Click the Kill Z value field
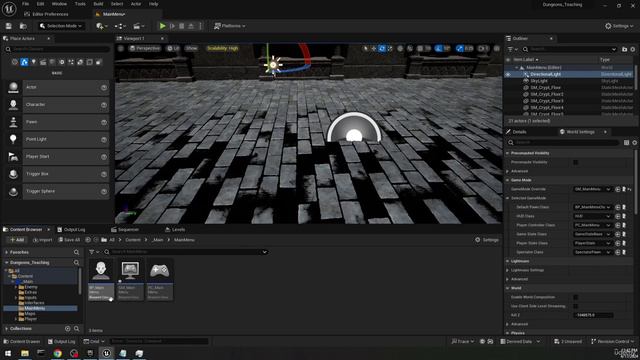Screen dimensions: 640x360 point(593,315)
